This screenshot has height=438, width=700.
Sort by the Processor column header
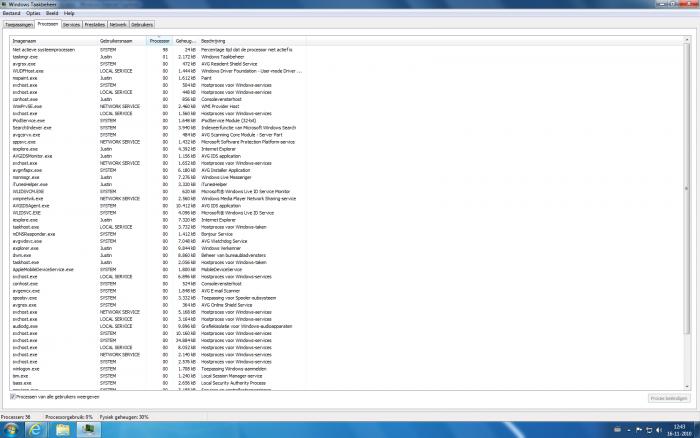159,41
